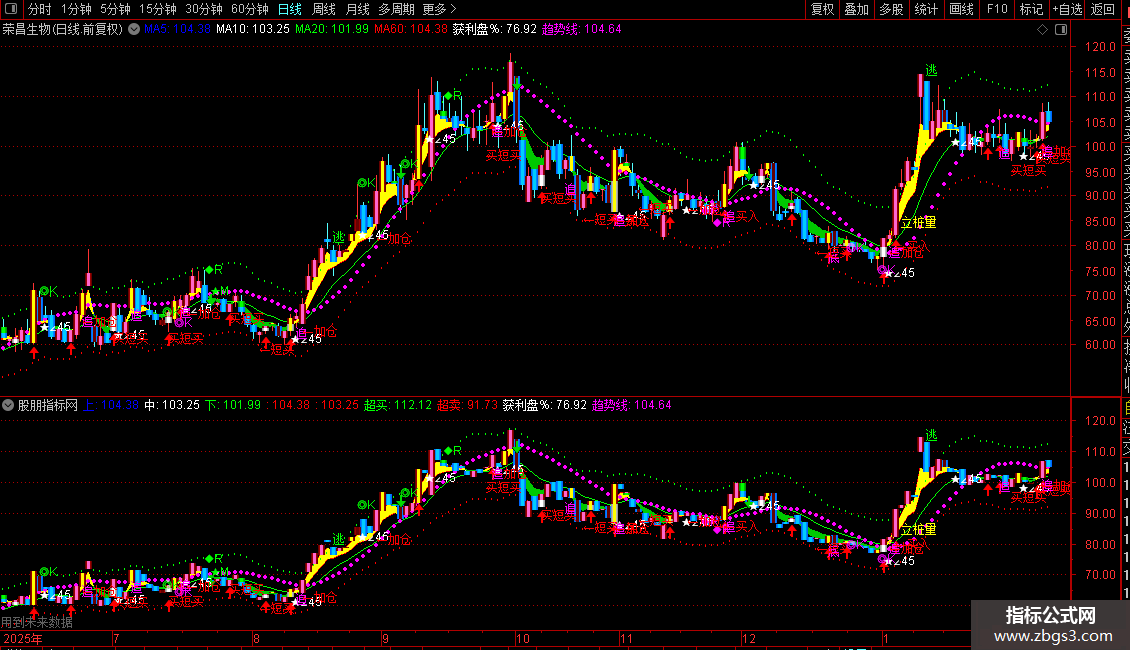1130x650 pixels.
Task: Click the 超卖: 91.73 value
Action: 467,405
